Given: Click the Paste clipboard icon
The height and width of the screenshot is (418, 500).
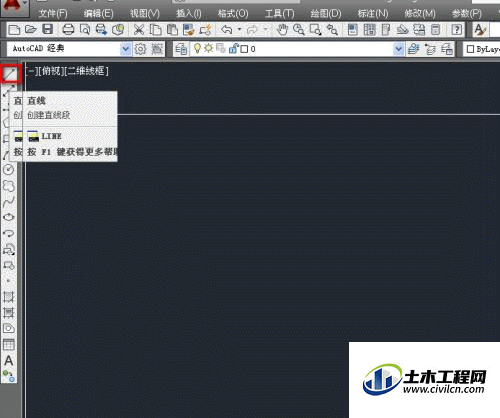Looking at the screenshot, I should (x=172, y=30).
